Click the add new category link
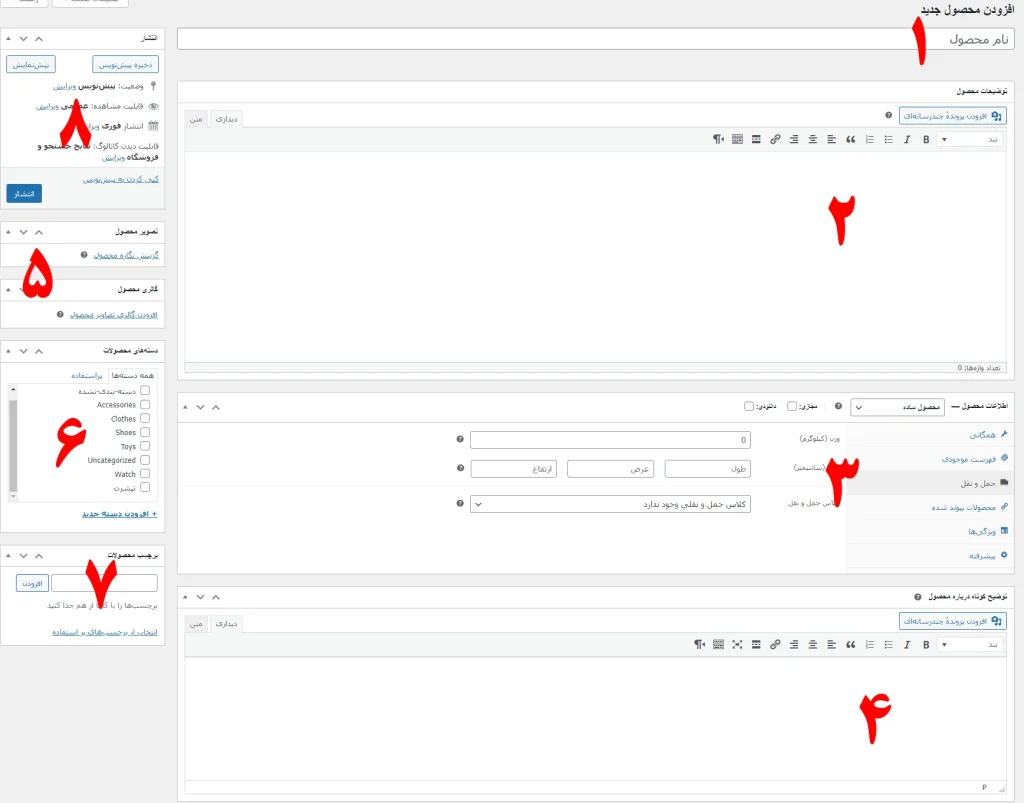This screenshot has width=1024, height=803. (119, 513)
